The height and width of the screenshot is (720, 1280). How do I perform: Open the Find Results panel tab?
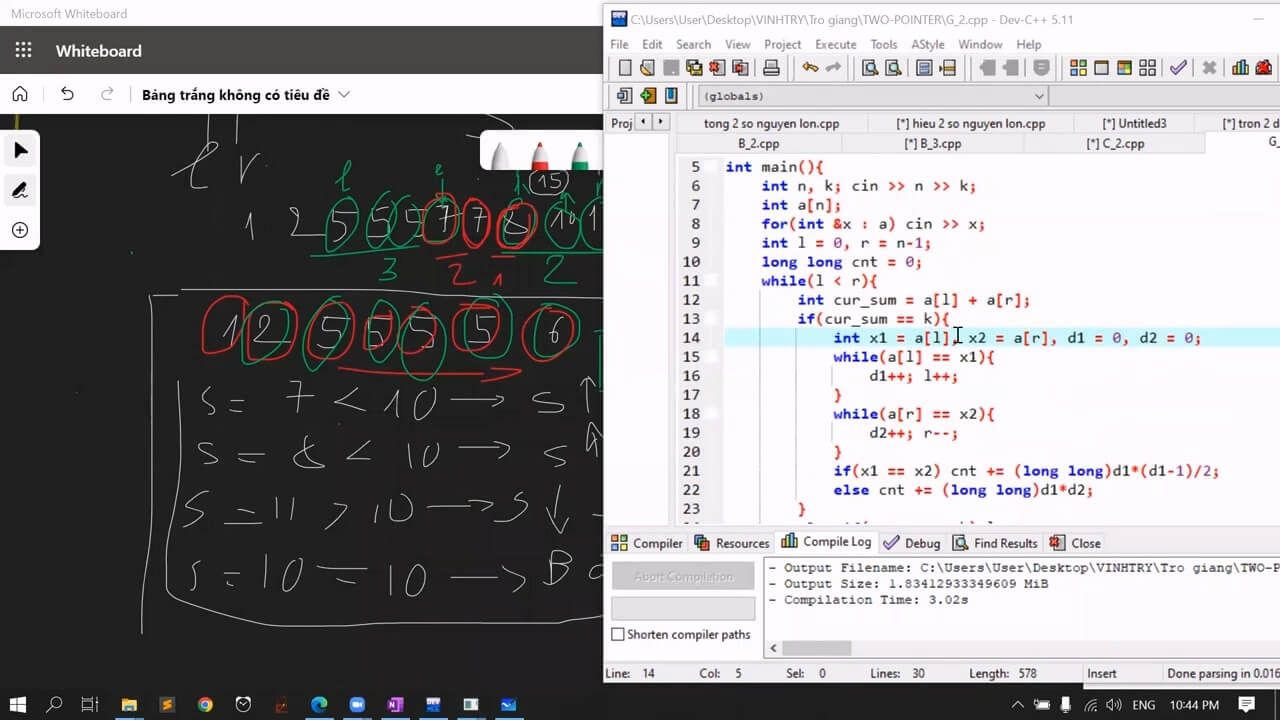994,543
